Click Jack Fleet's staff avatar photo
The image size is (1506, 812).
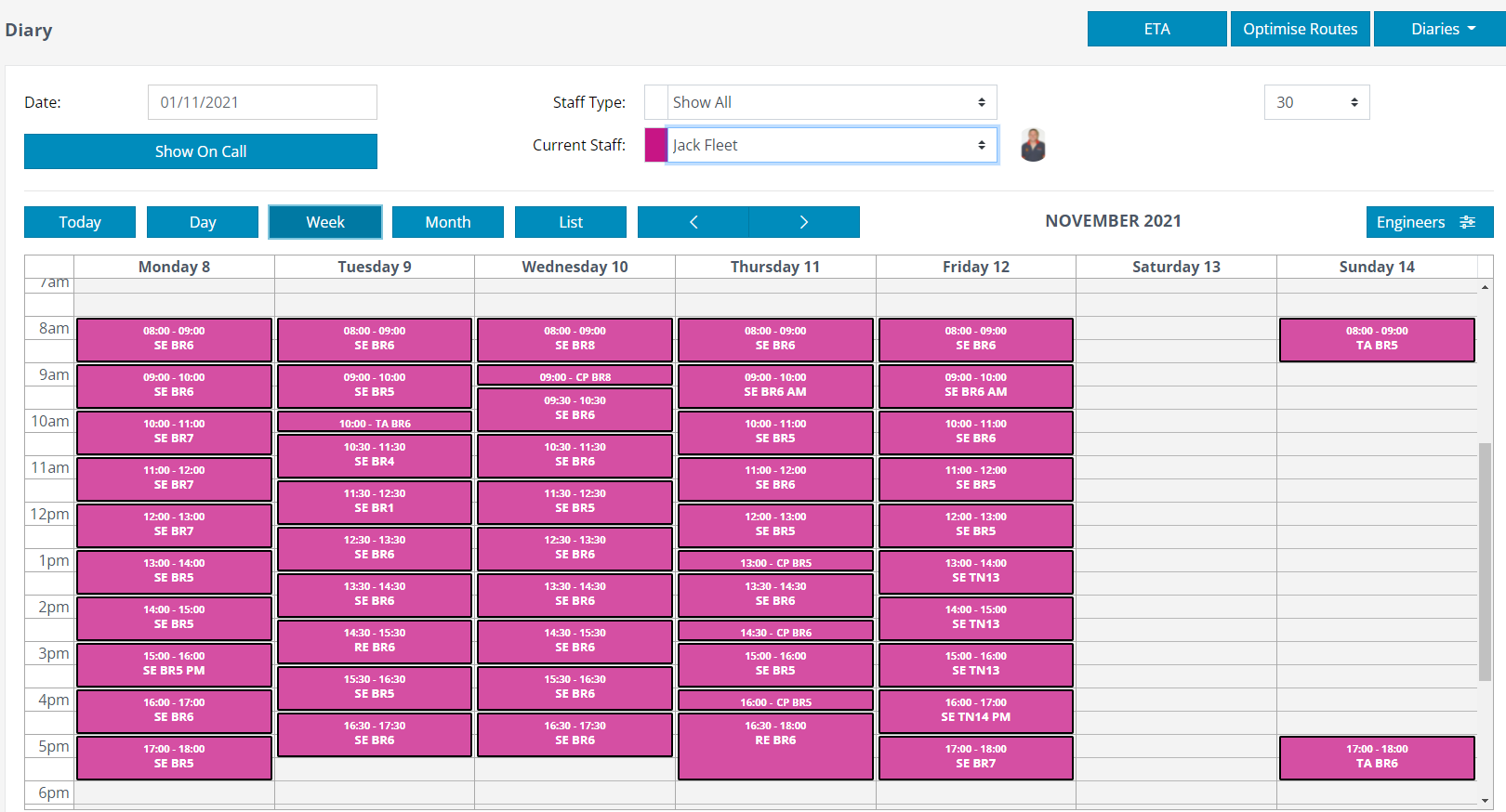(1033, 145)
